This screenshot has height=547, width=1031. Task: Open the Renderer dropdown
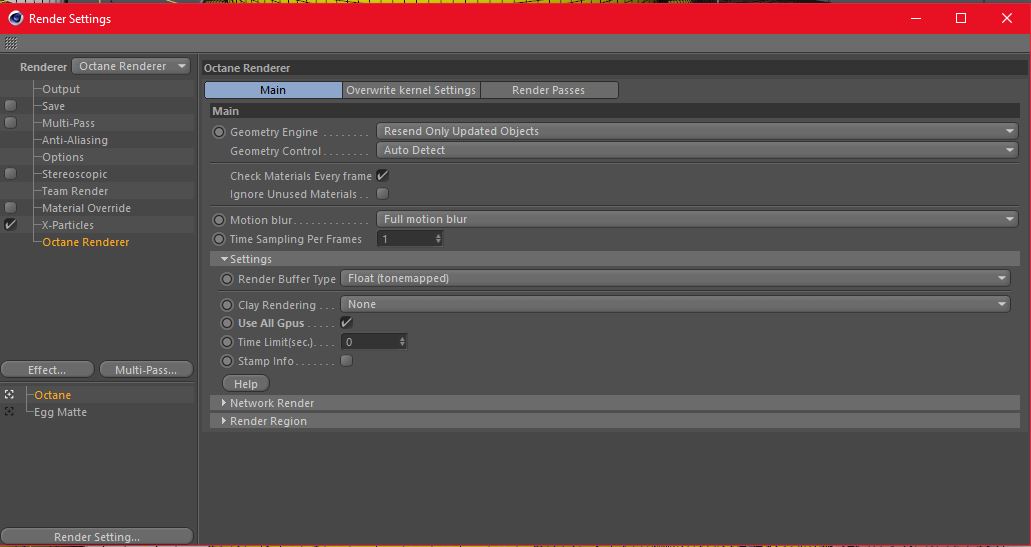point(131,66)
